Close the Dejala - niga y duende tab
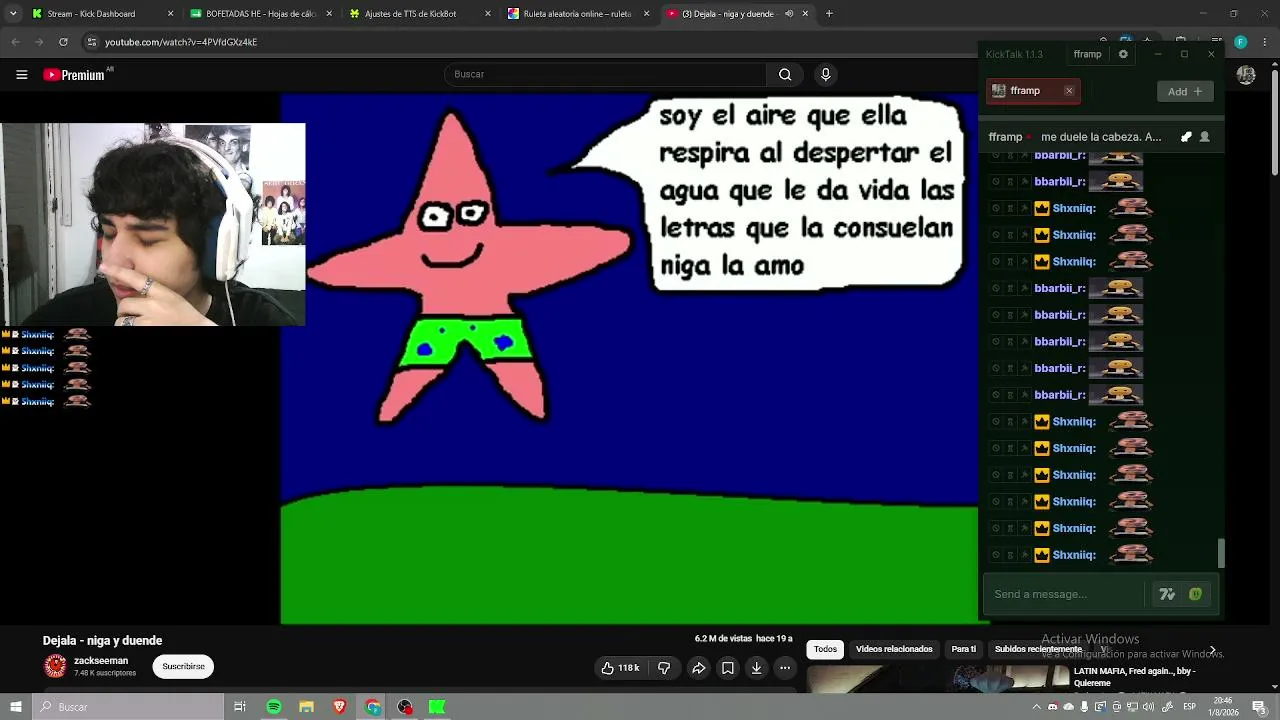 point(805,14)
